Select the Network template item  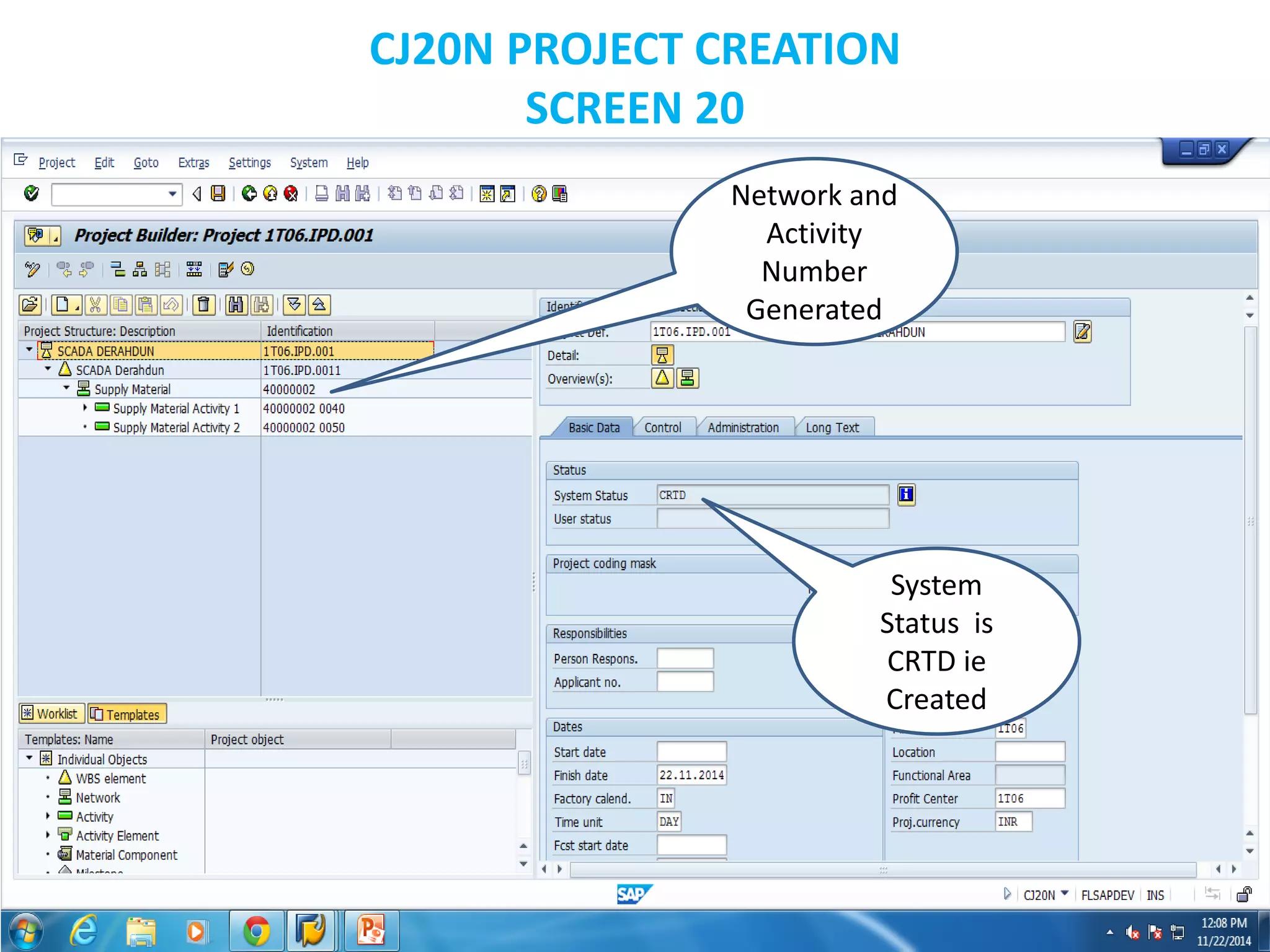97,798
